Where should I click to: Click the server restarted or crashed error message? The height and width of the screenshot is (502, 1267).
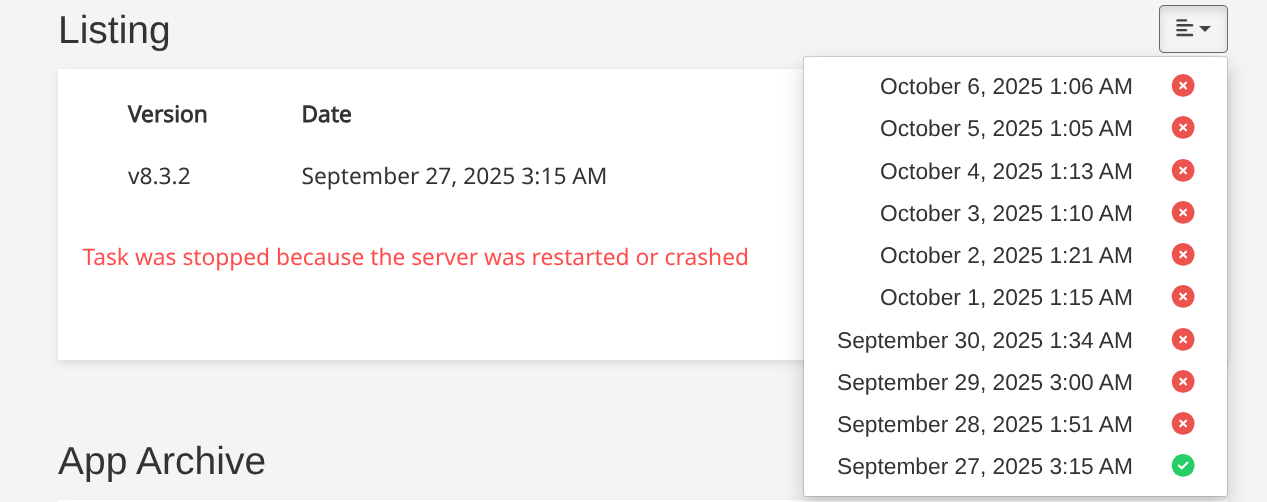(x=415, y=257)
